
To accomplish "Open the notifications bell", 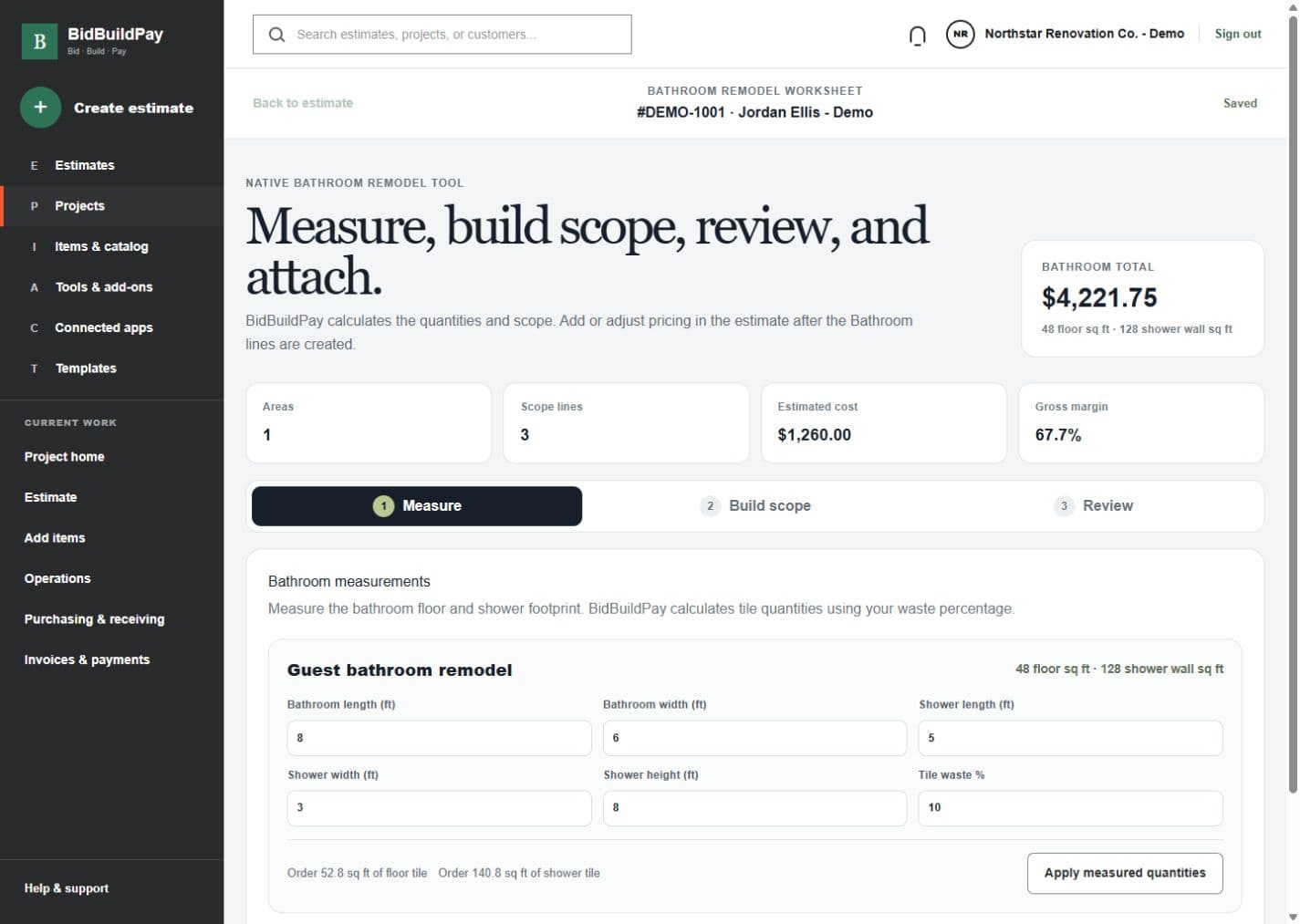I will pyautogui.click(x=917, y=36).
